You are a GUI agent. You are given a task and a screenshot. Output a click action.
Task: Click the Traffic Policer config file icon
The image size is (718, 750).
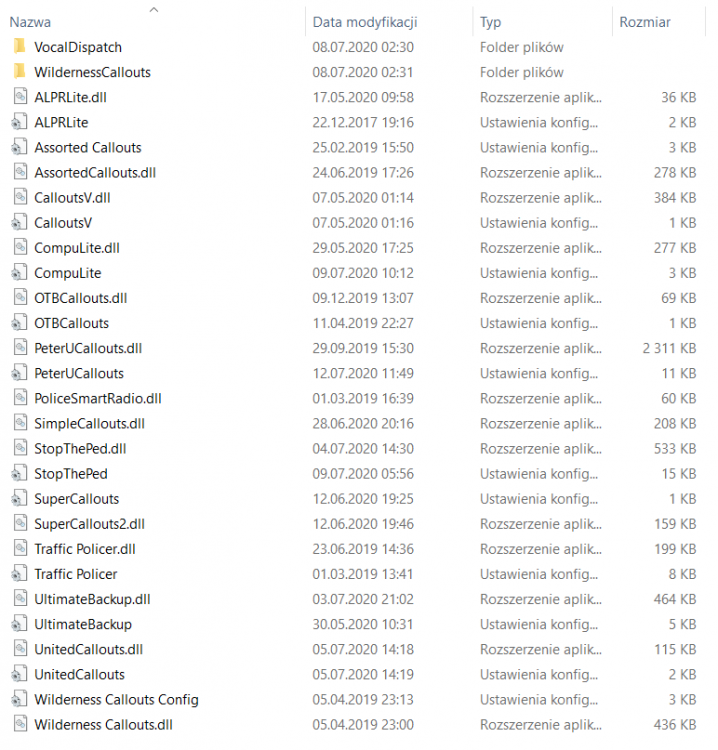20,574
